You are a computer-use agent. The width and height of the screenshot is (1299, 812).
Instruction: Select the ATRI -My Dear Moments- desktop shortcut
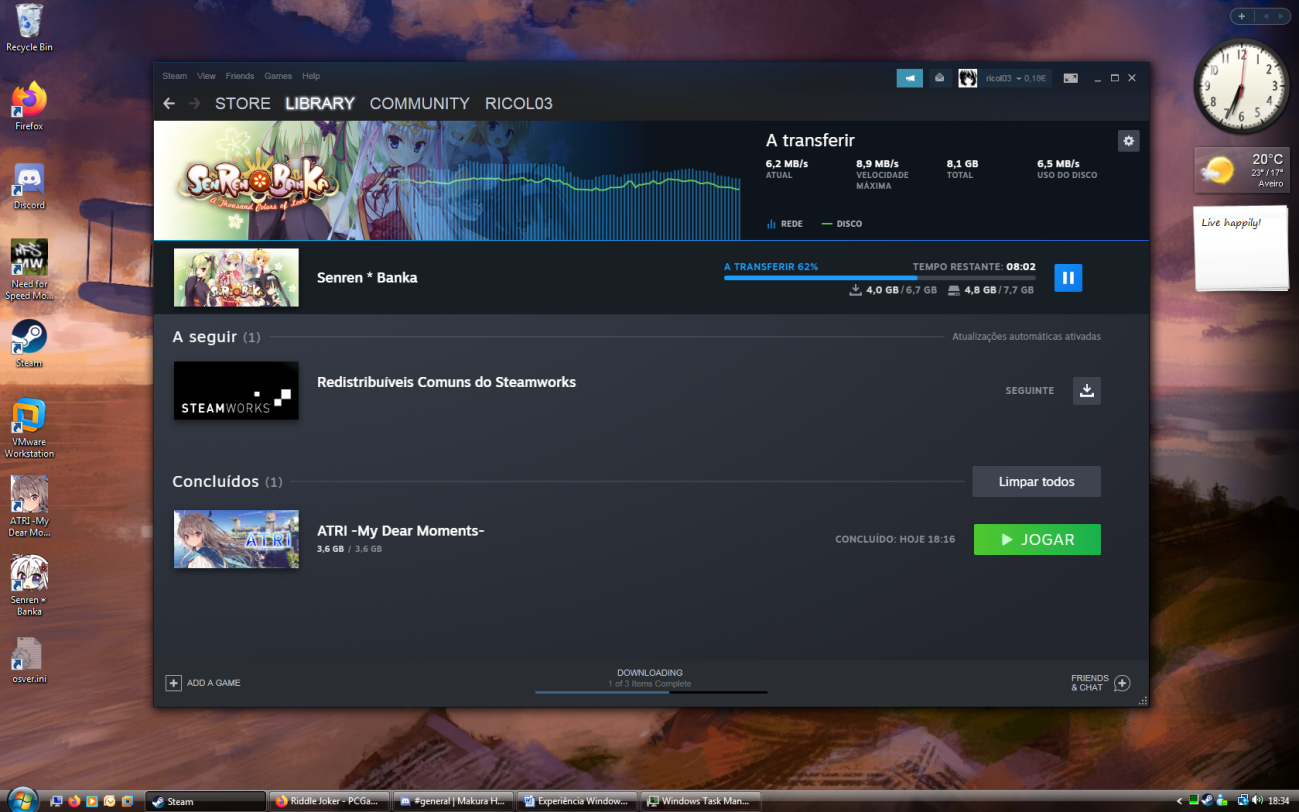point(29,507)
